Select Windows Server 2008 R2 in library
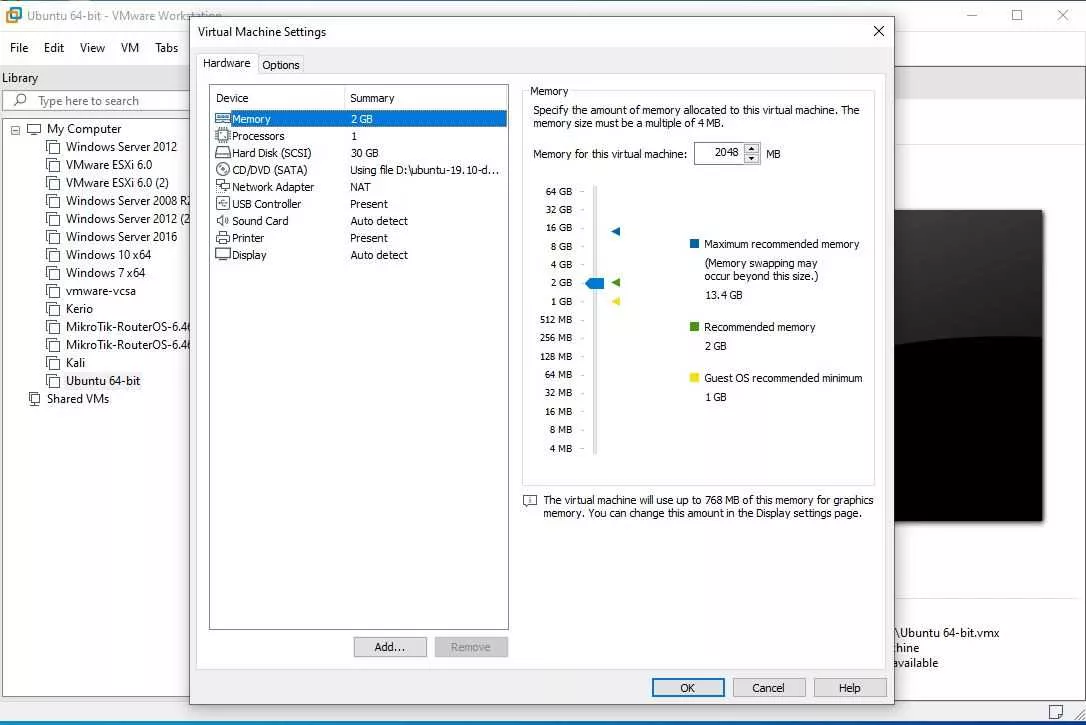 click(x=127, y=201)
